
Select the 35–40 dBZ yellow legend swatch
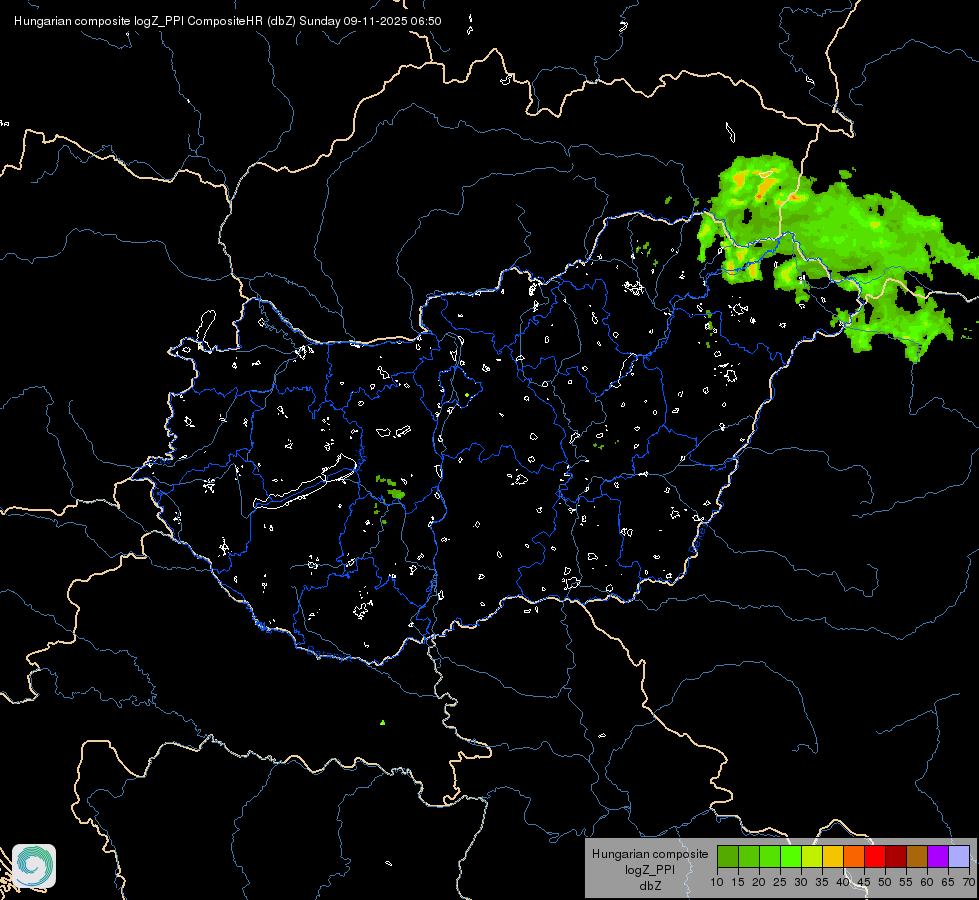(x=833, y=856)
